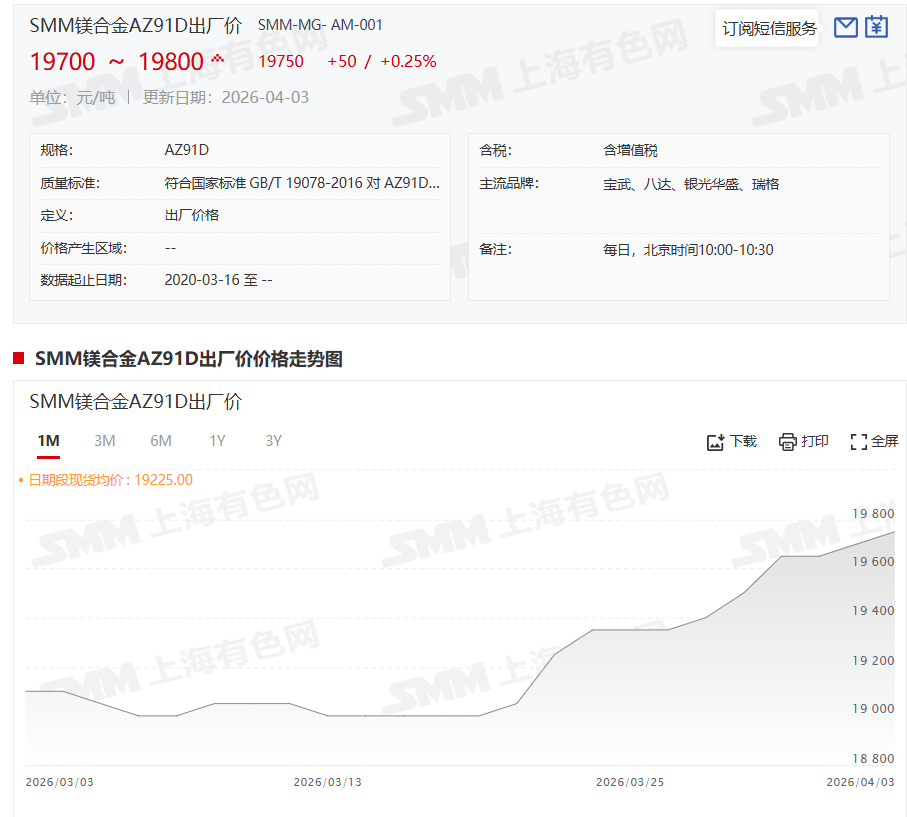Click the 2026/03/25 date on chart axis
This screenshot has width=907, height=817.
coord(630,782)
